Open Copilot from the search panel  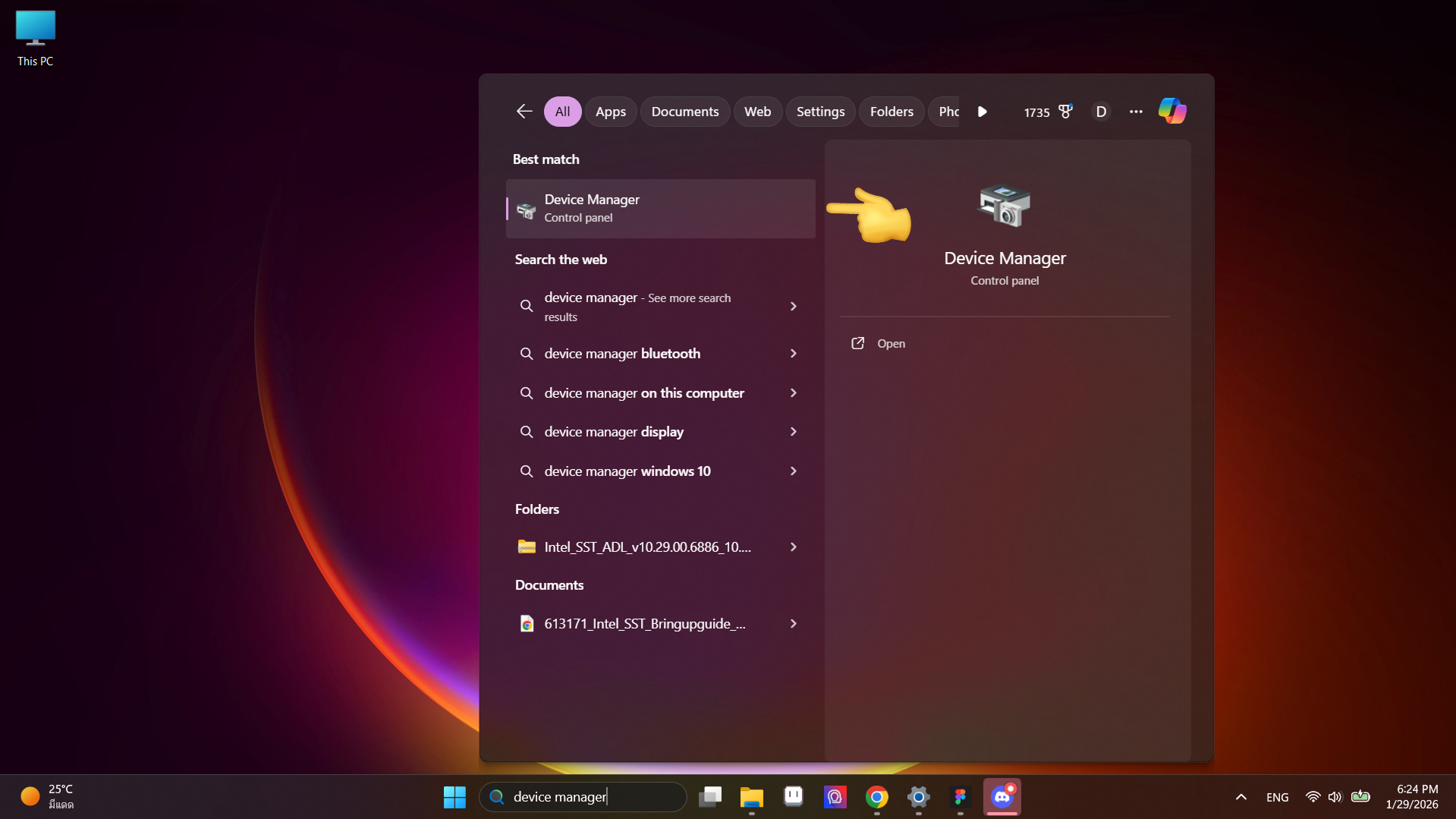(x=1172, y=111)
